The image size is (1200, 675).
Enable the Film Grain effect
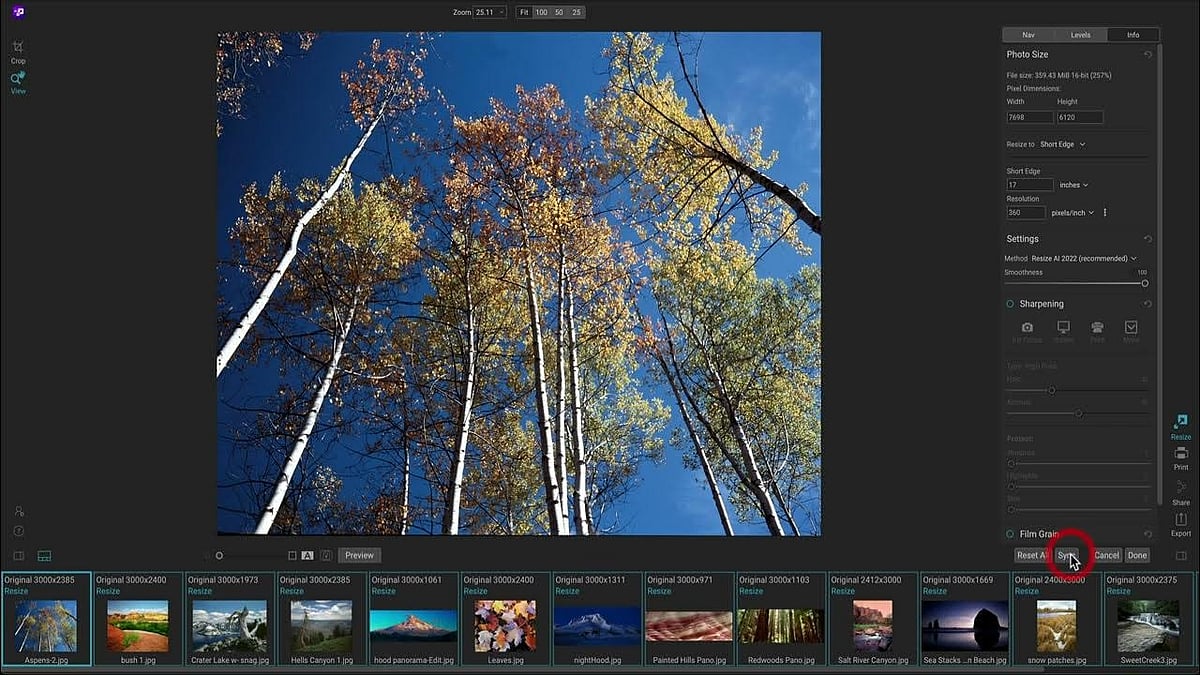pyautogui.click(x=1010, y=535)
